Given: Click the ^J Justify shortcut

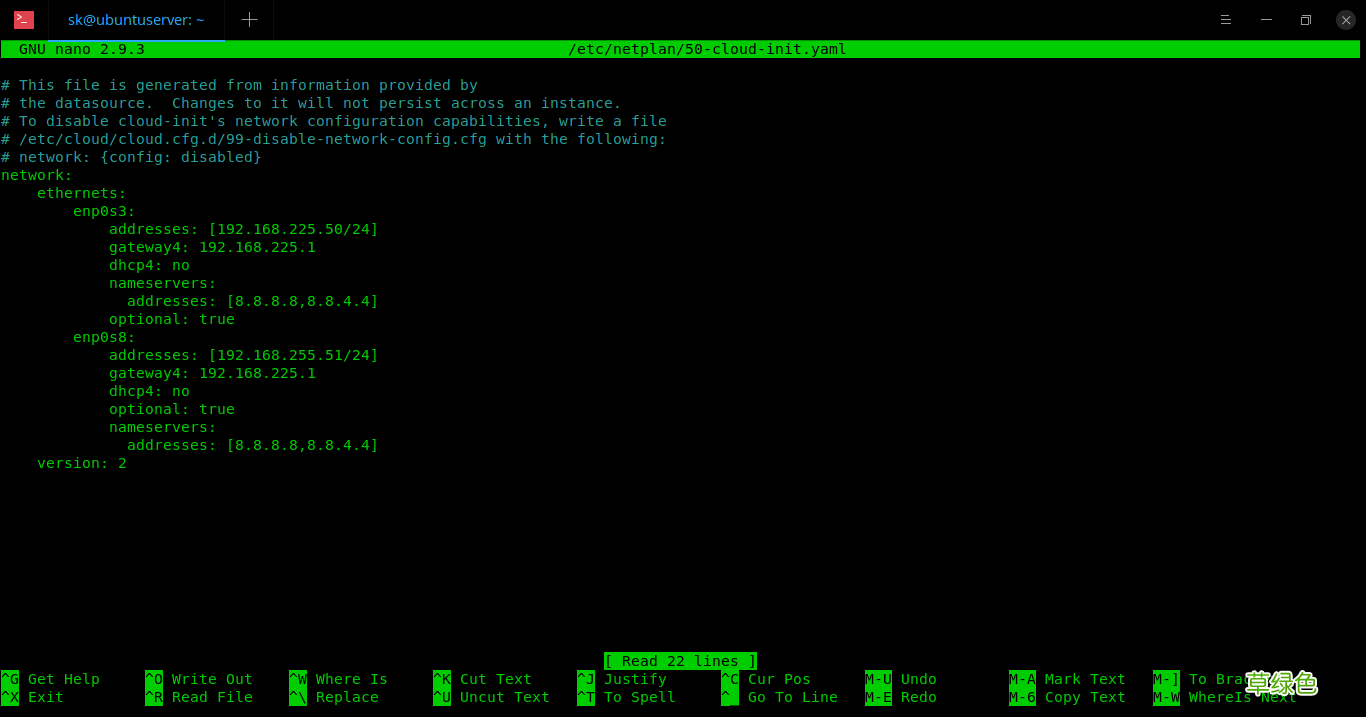Looking at the screenshot, I should click(622, 679).
